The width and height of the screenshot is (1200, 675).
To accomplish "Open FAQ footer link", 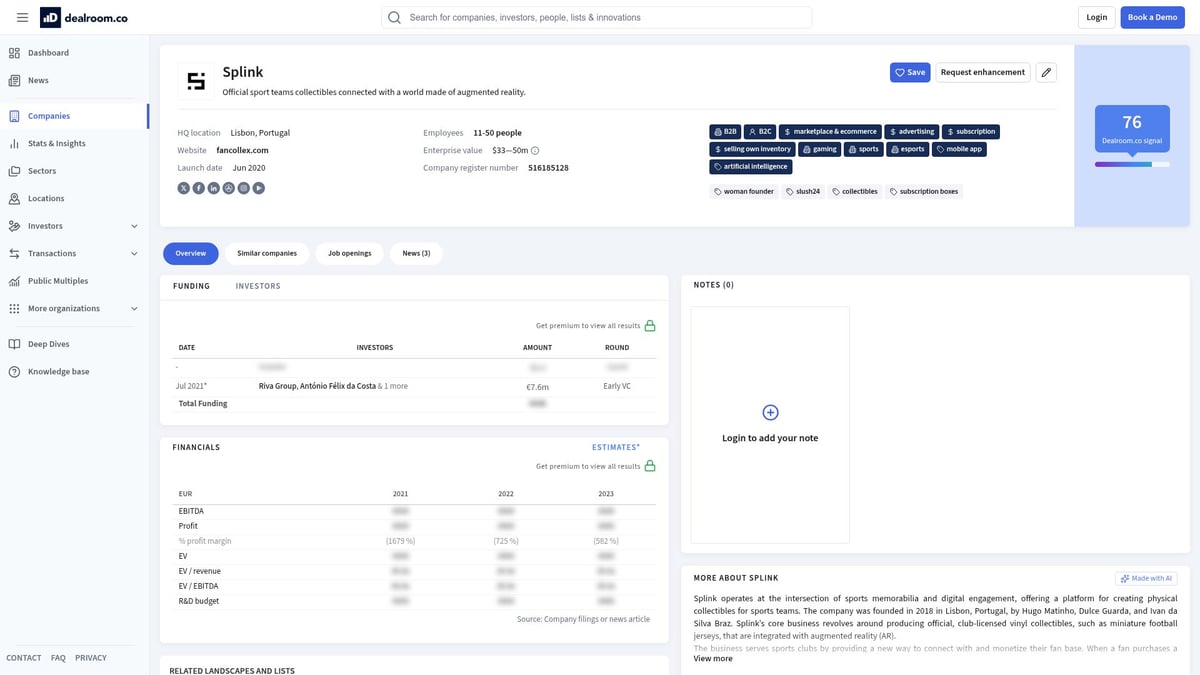I will tap(58, 658).
